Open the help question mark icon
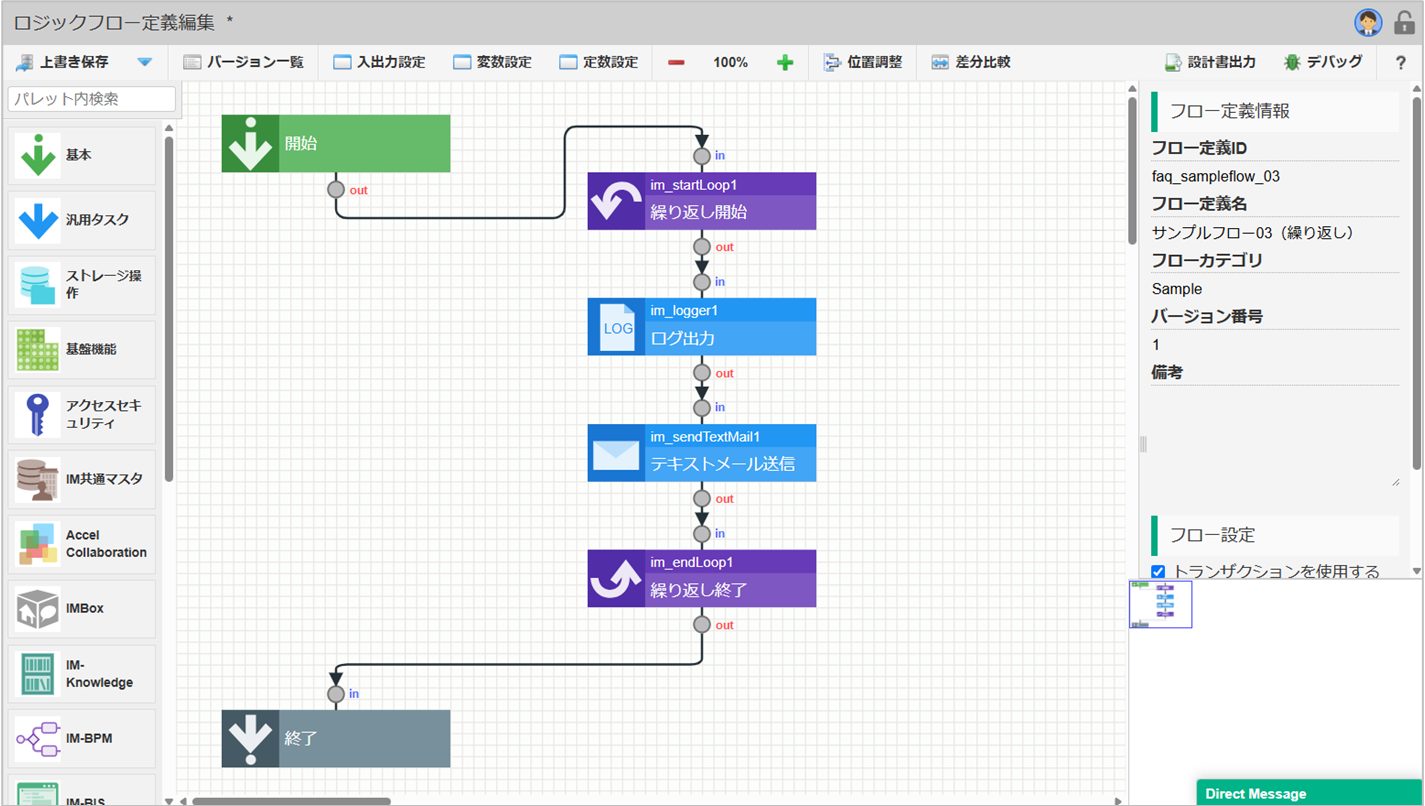 [1400, 62]
